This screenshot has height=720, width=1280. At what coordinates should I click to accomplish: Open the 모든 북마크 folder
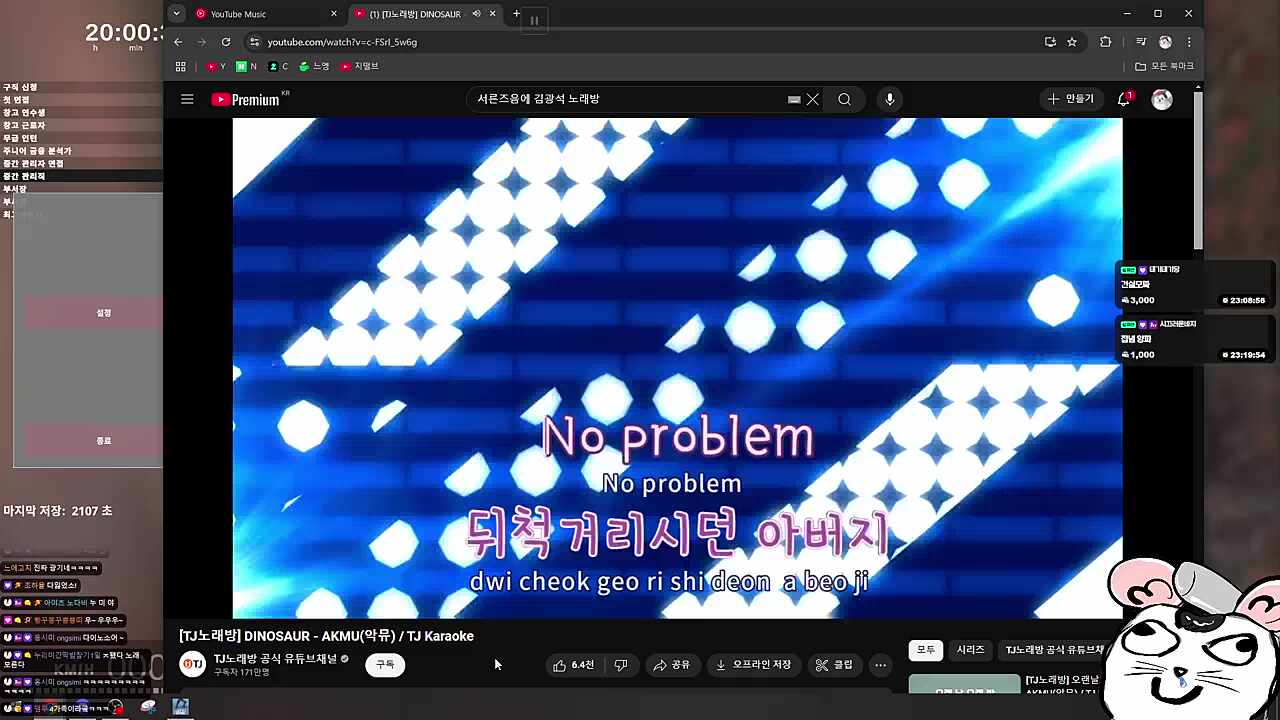(1165, 66)
